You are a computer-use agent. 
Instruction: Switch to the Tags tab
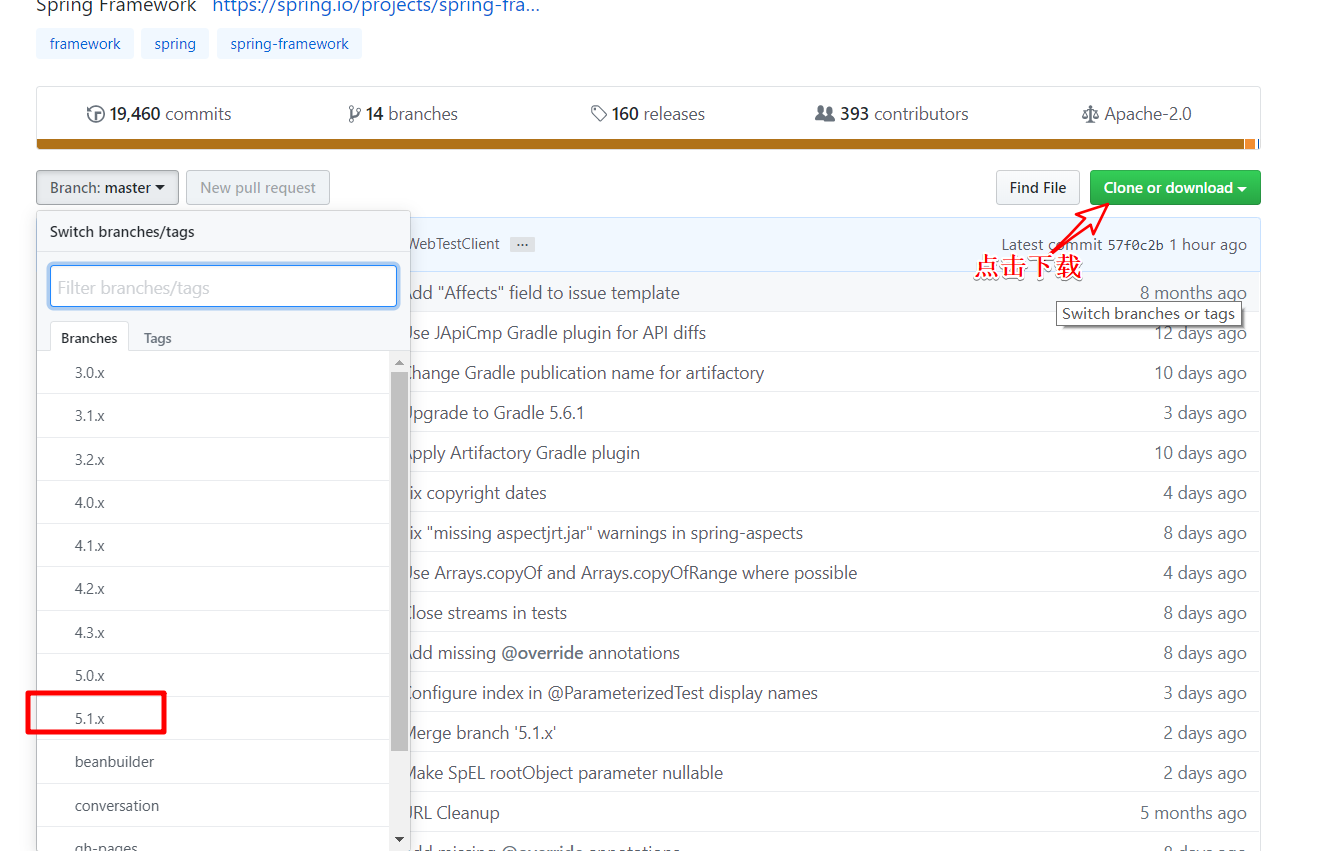(158, 338)
